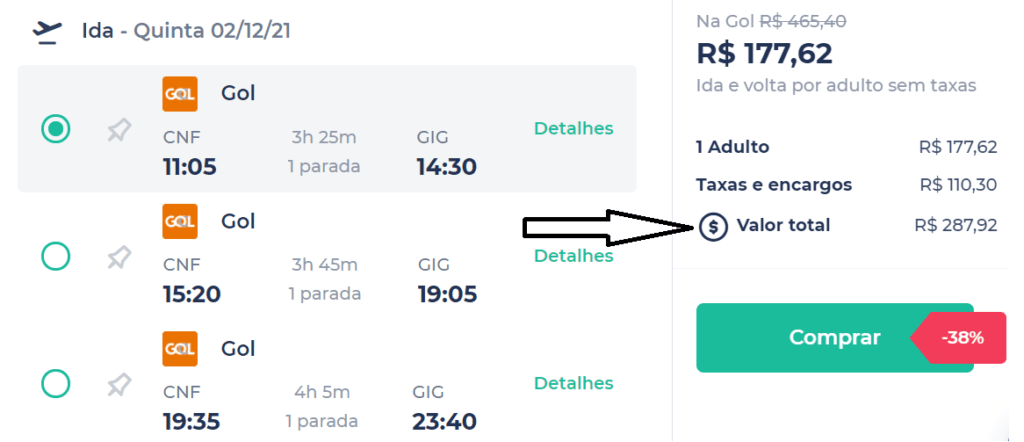
Task: Open Detalhes for the 11:05 flight
Action: click(x=573, y=129)
